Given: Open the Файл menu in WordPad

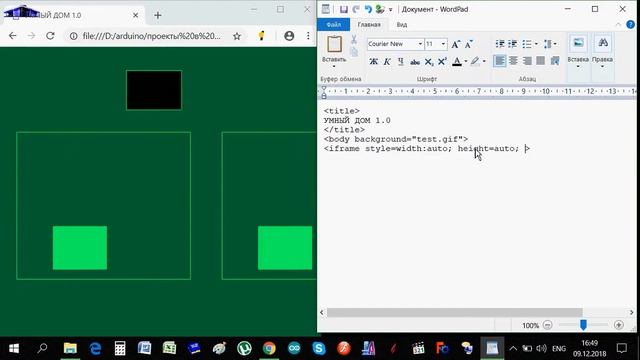Looking at the screenshot, I should tap(333, 24).
